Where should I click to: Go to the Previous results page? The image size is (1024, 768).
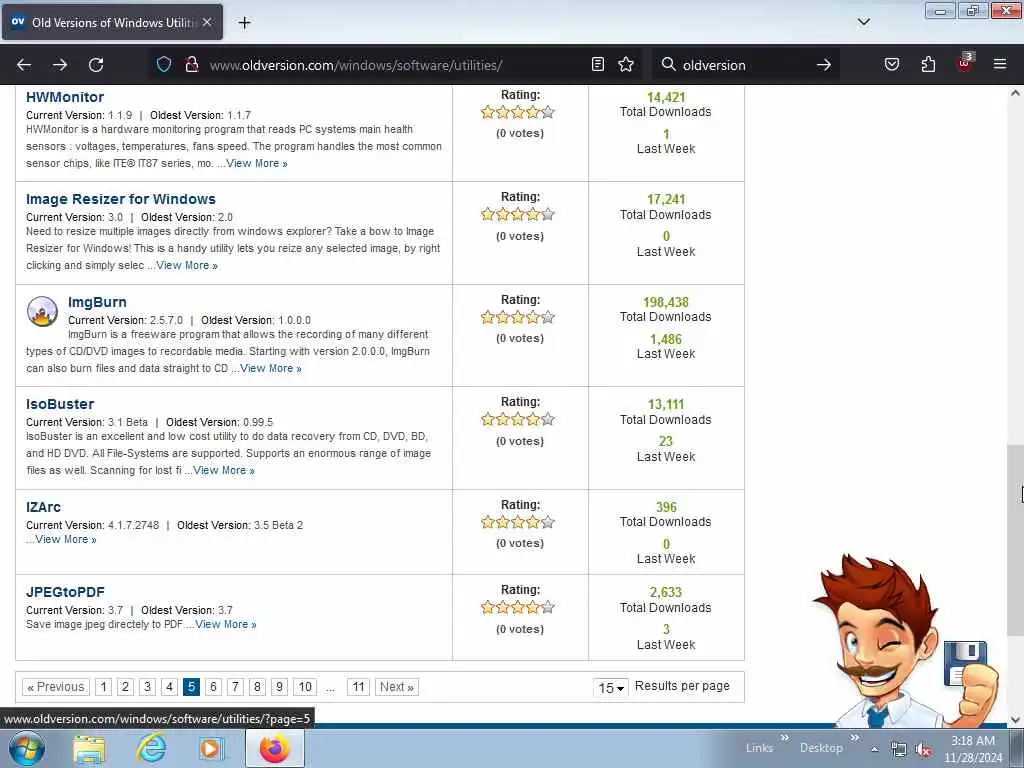pos(56,687)
